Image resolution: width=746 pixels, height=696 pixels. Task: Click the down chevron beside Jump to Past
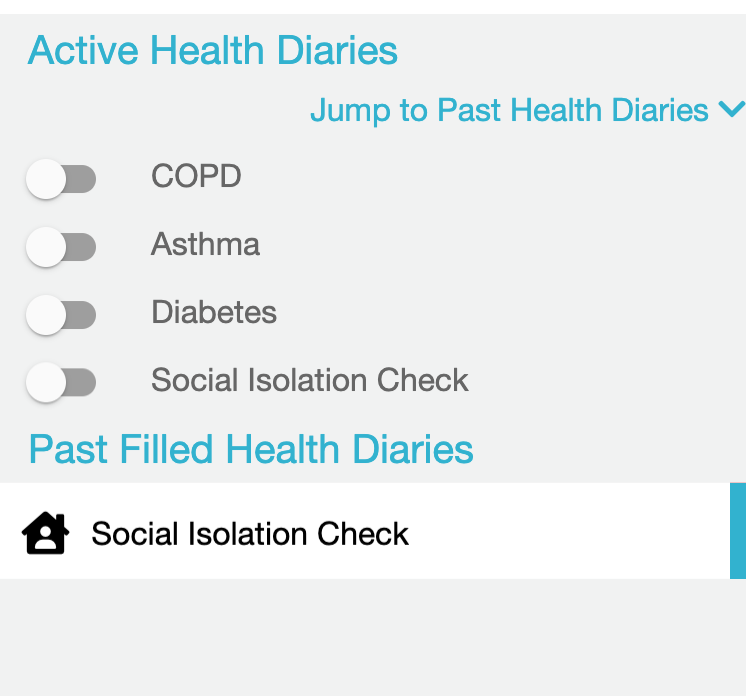tap(732, 109)
